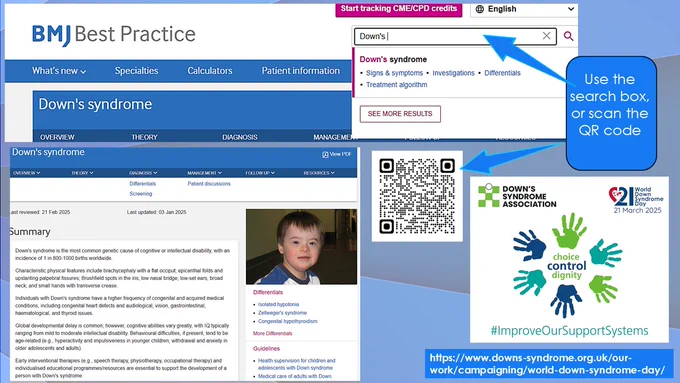Viewport: 680px width, 383px height.
Task: Open Patient information menu item
Action: pos(301,71)
